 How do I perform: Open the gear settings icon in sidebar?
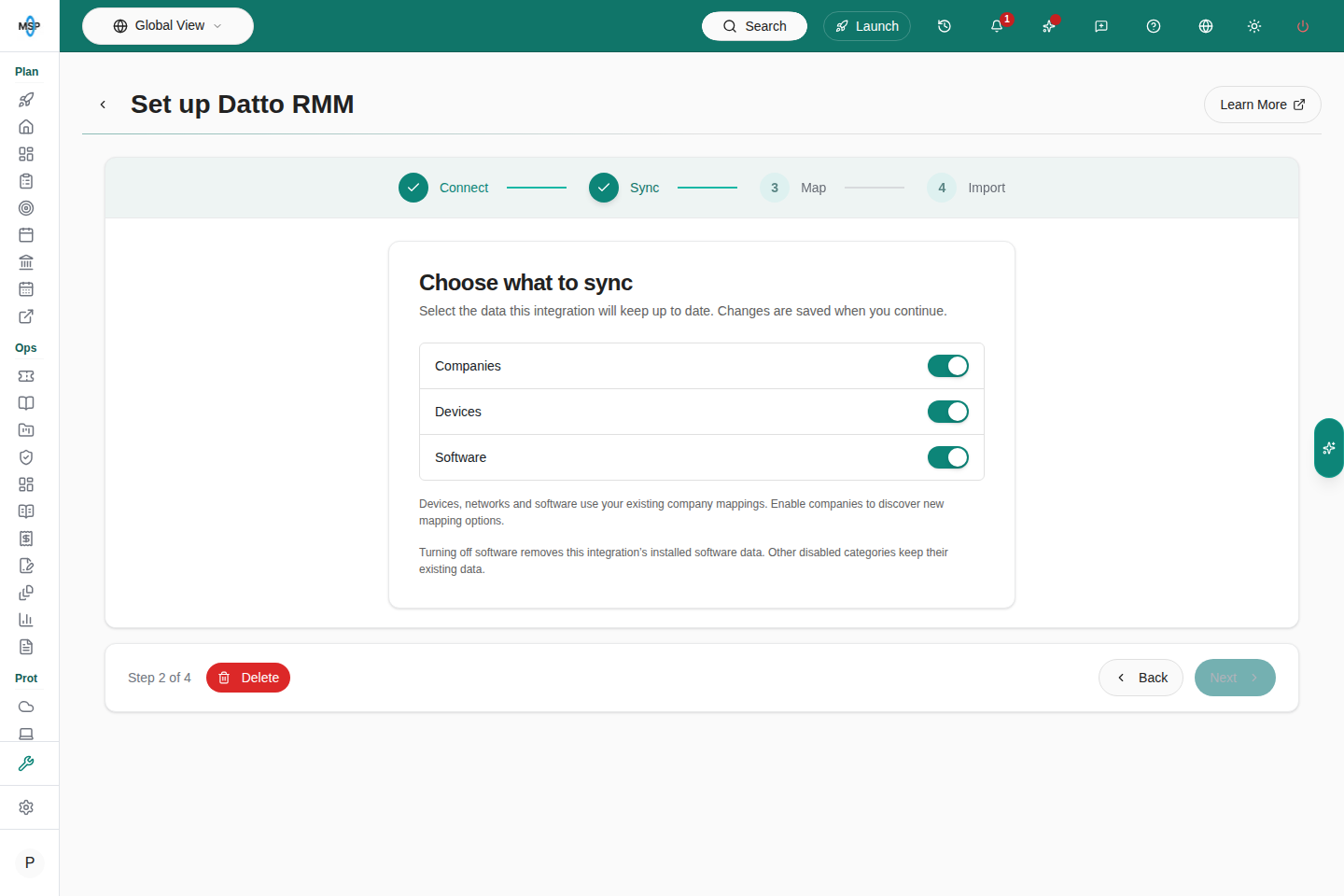[x=26, y=807]
